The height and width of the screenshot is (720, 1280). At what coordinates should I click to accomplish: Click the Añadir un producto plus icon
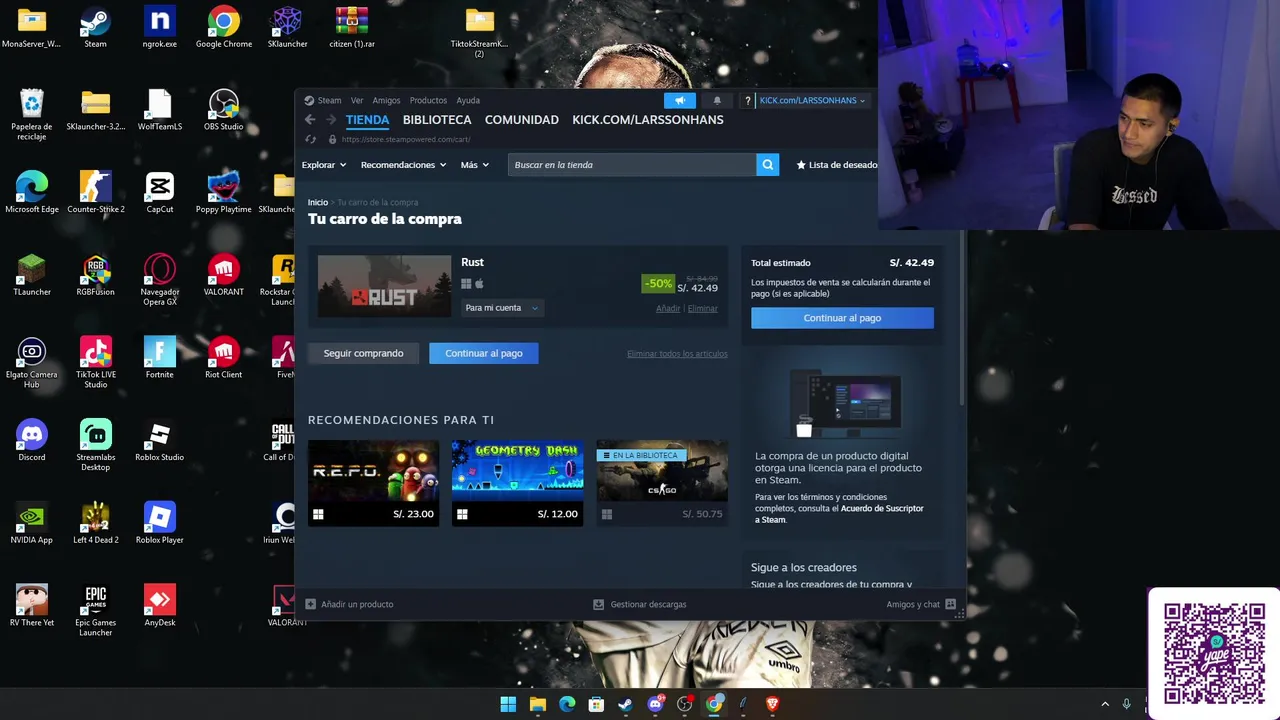point(310,604)
